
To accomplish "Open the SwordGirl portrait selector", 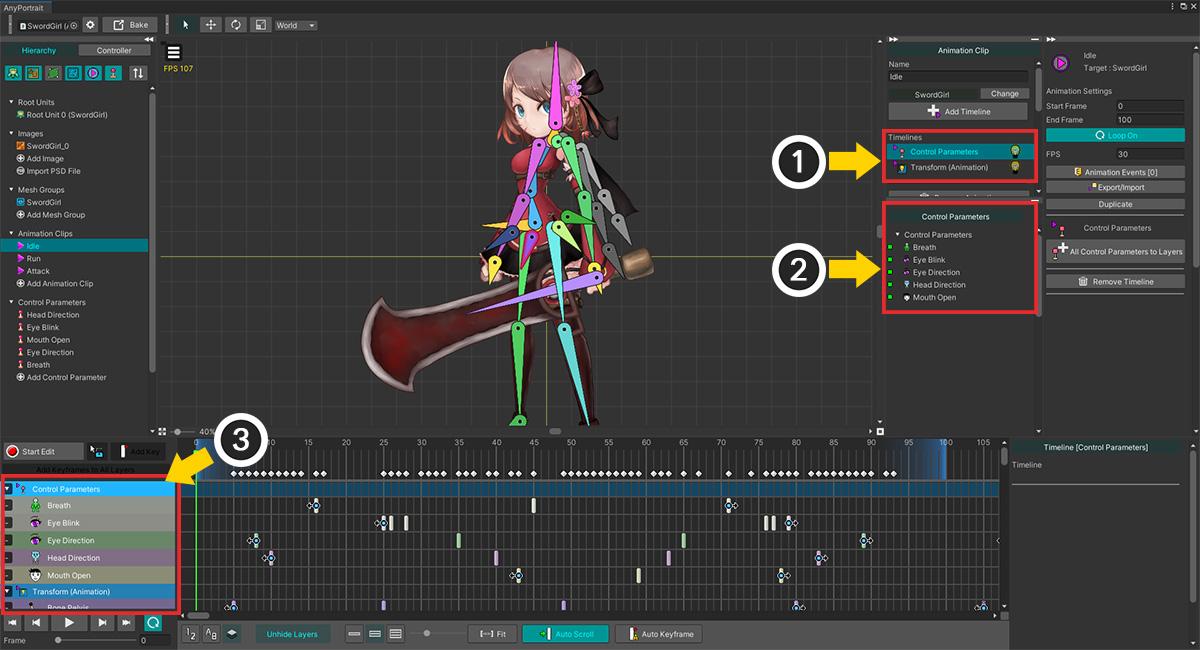I will pyautogui.click(x=48, y=24).
